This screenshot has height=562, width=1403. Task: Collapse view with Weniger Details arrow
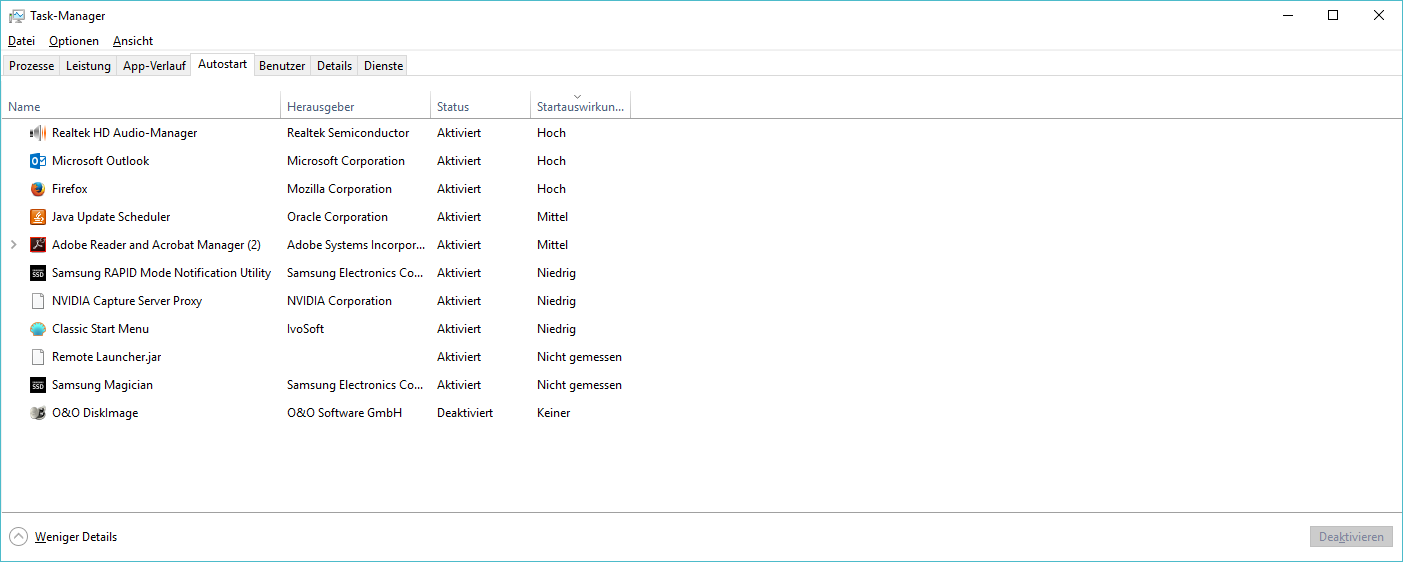[18, 537]
